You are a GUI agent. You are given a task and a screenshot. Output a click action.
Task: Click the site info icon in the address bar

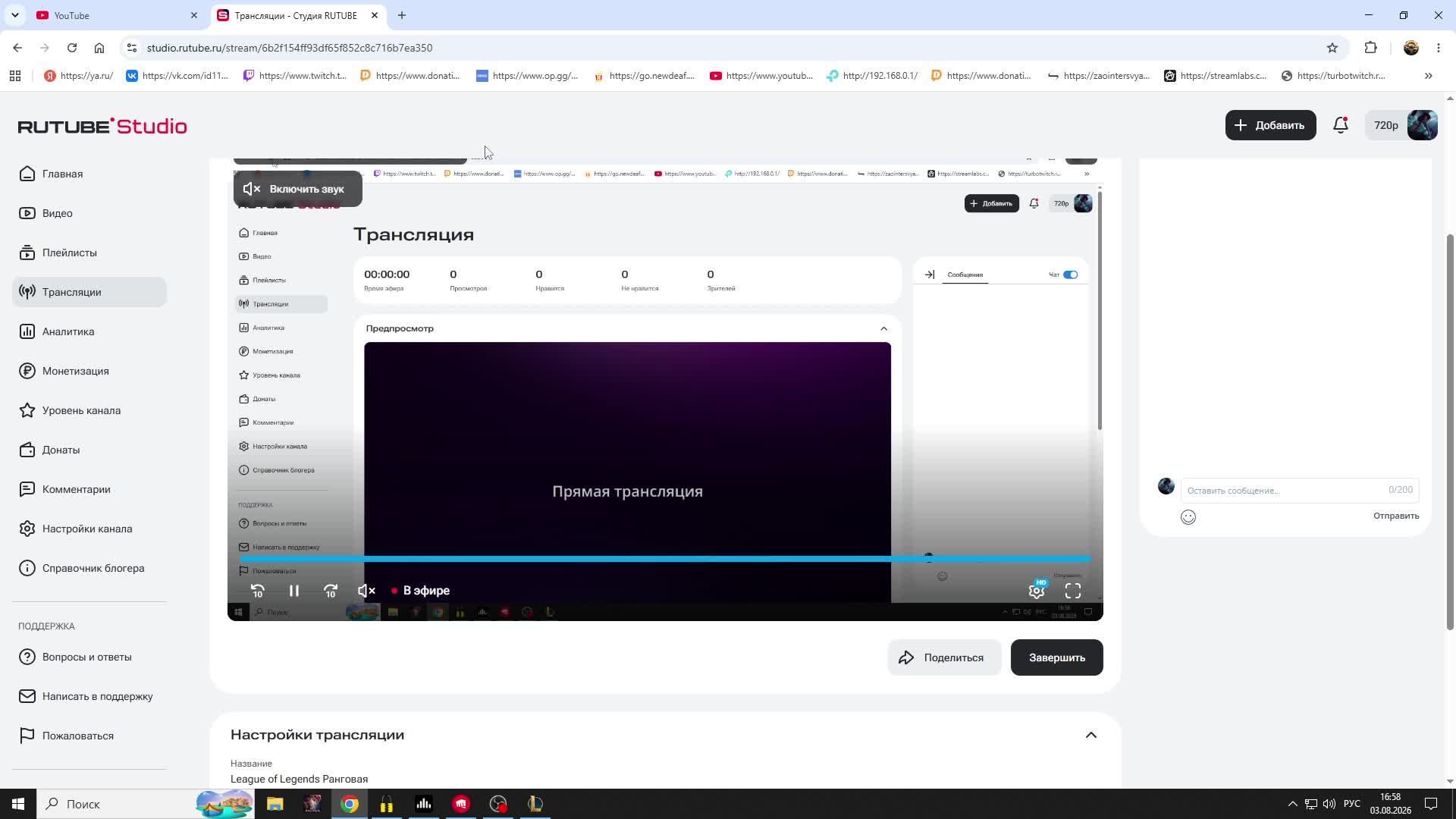point(131,48)
